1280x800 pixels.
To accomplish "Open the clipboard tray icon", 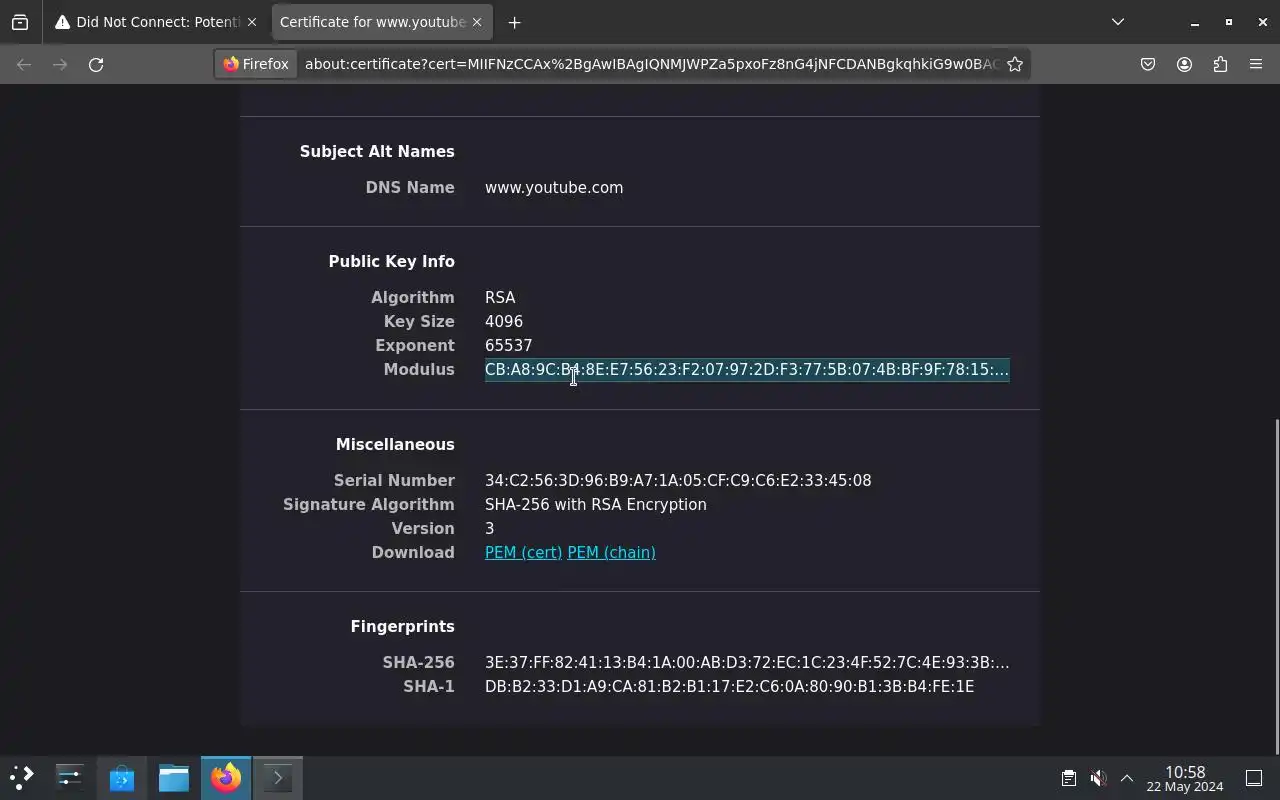I will tap(1068, 778).
